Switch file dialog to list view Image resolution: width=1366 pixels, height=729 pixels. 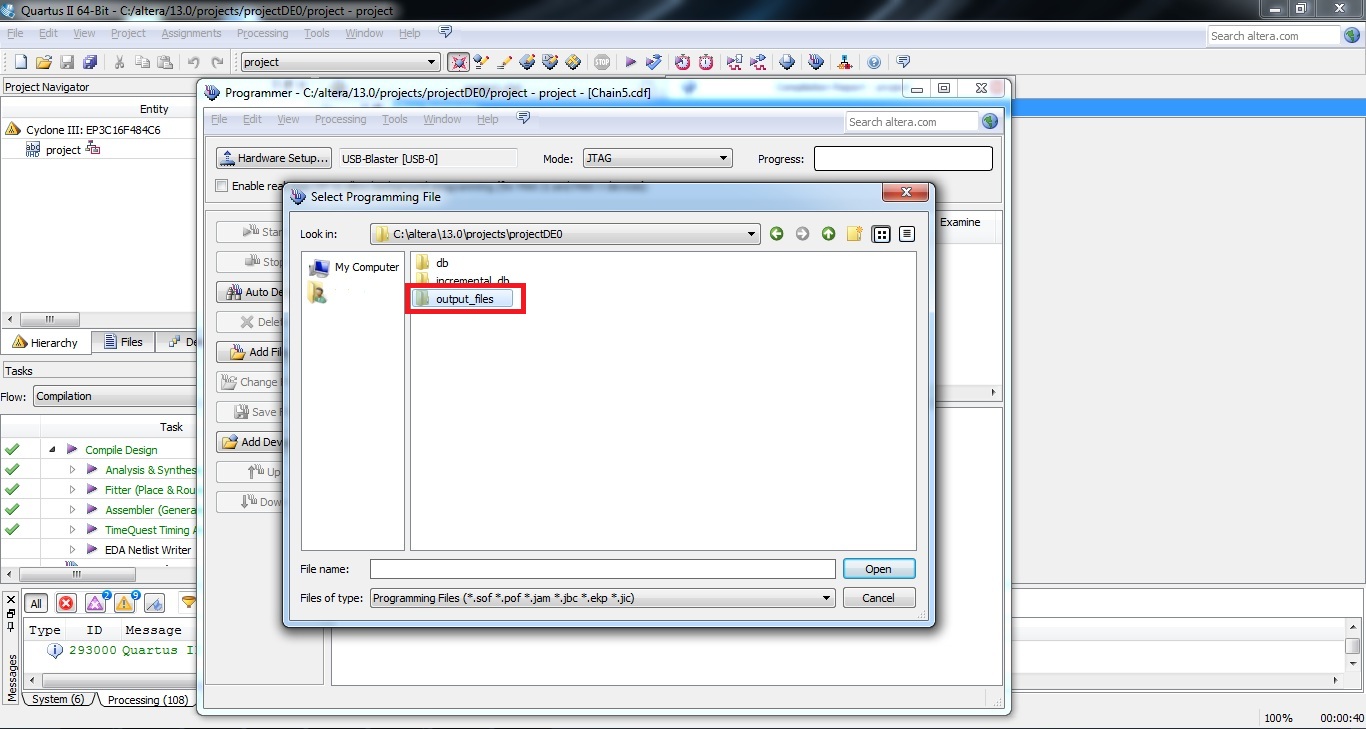tap(881, 234)
